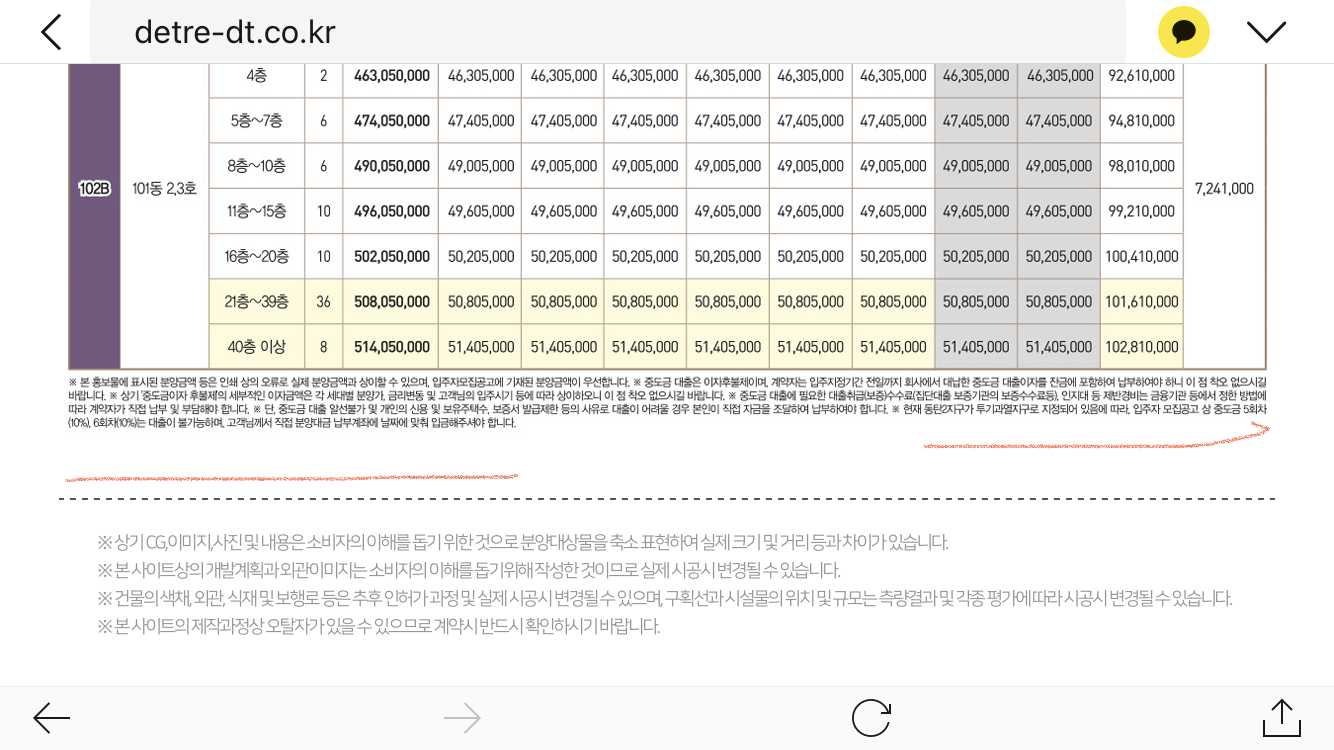This screenshot has width=1334, height=750.
Task: Tap the back chevron in the top bar
Action: [51, 32]
